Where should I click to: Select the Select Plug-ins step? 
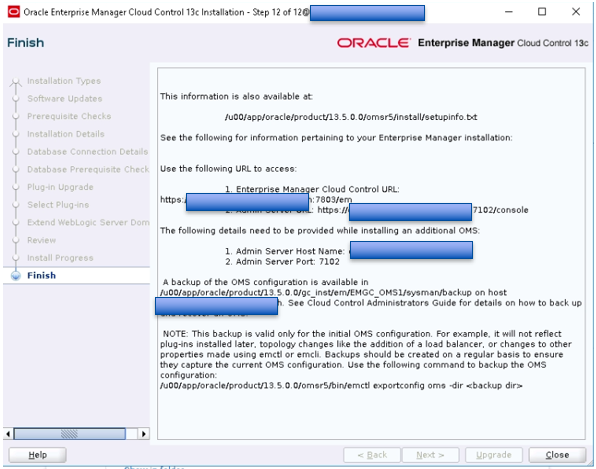[58, 204]
